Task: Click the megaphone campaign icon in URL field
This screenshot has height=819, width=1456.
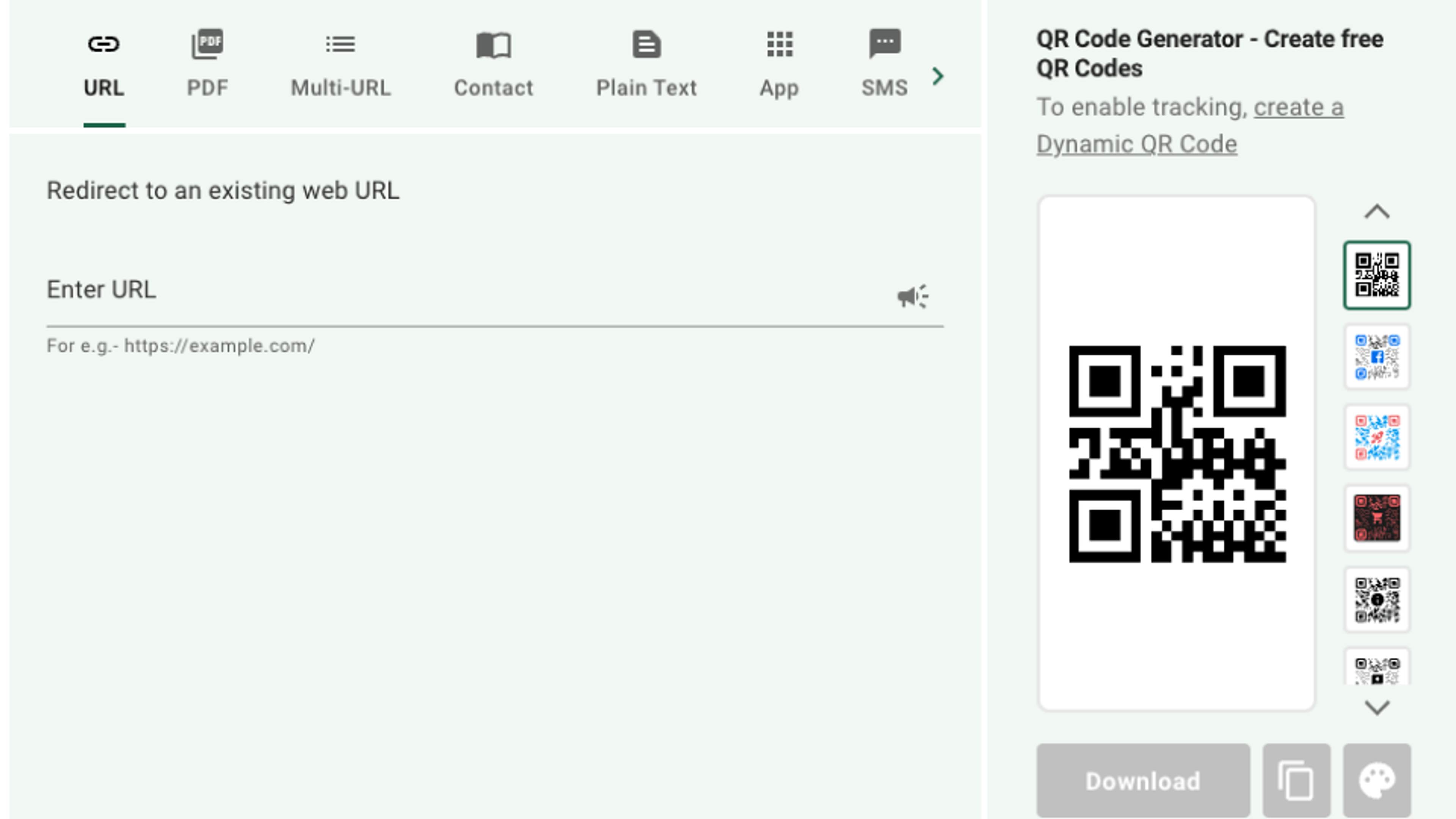Action: click(x=912, y=296)
